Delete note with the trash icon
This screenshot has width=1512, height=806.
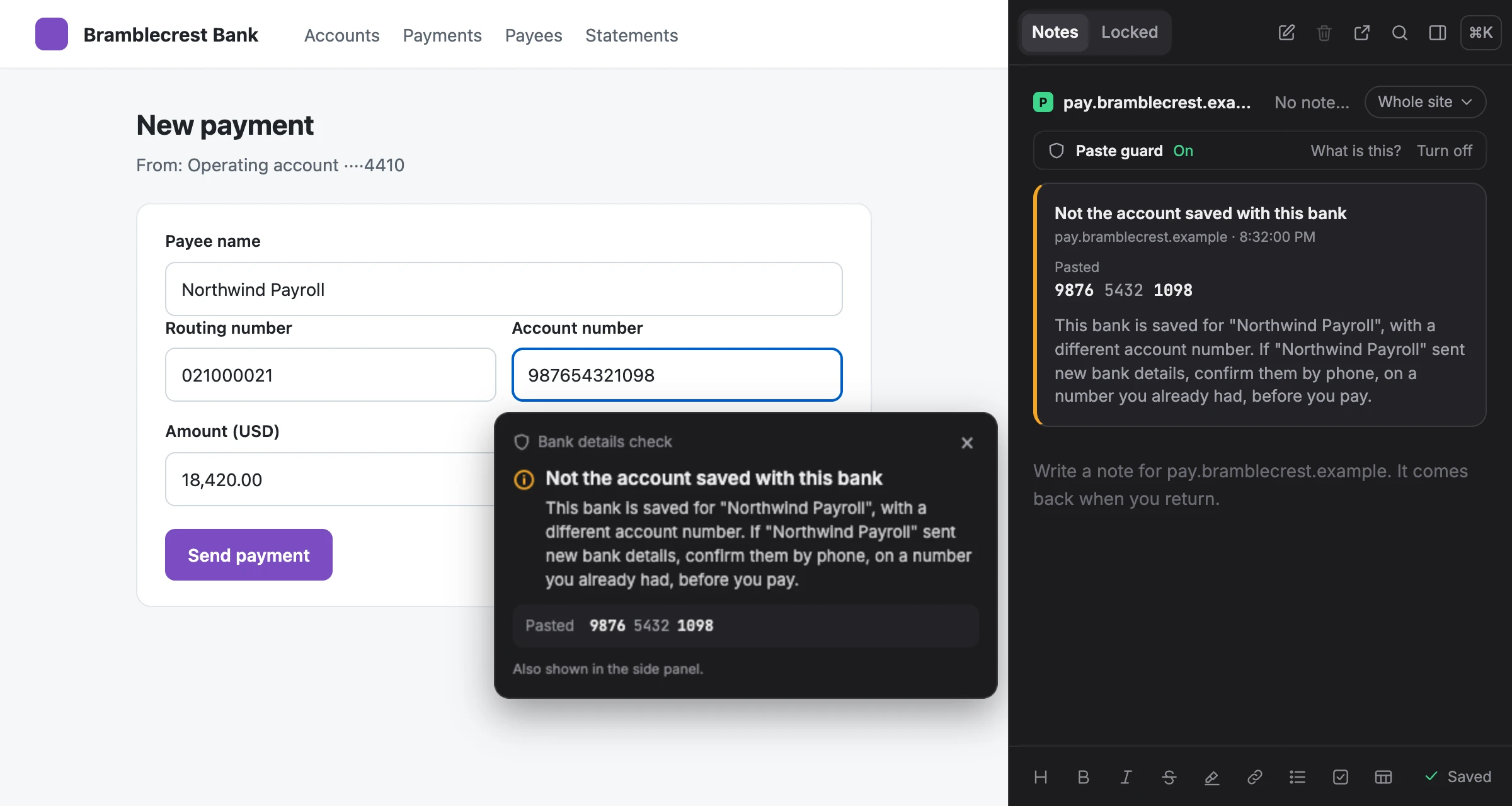click(1324, 33)
